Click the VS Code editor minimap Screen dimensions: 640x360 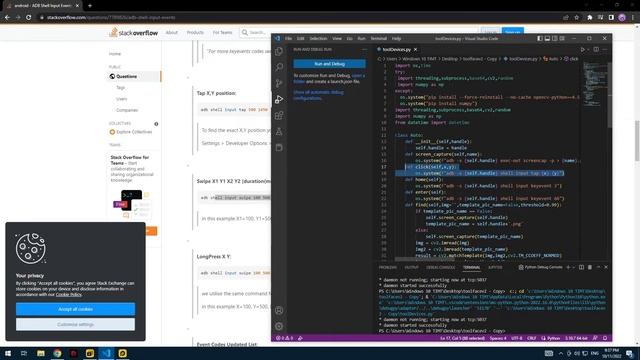[x=595, y=85]
